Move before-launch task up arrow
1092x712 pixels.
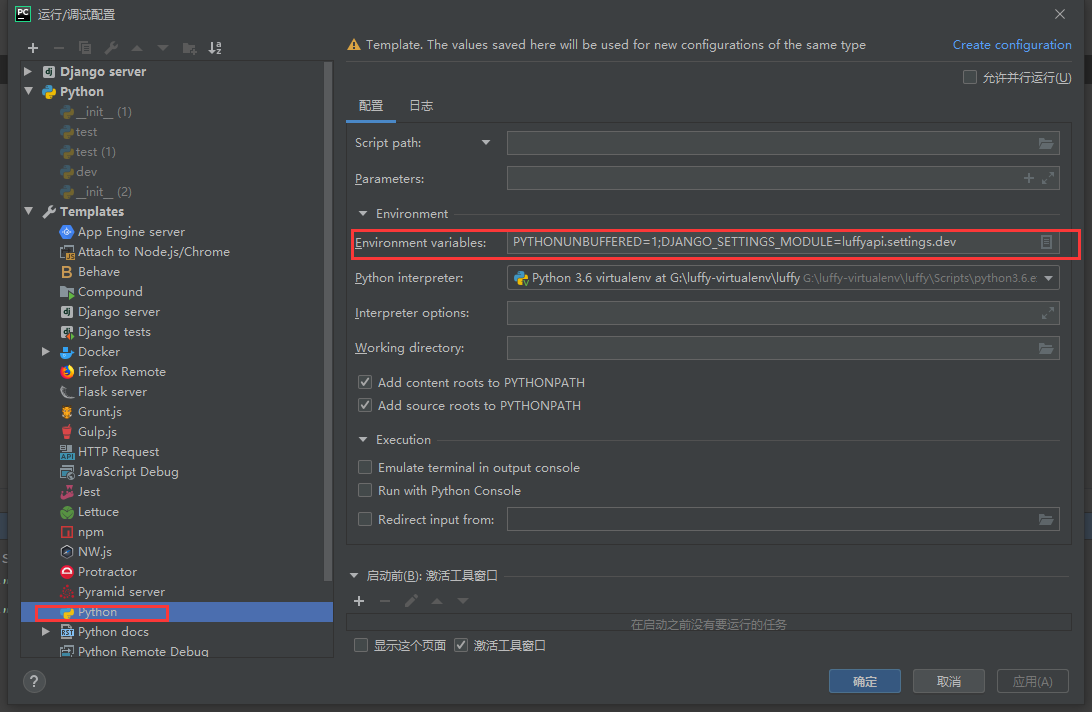[x=437, y=601]
